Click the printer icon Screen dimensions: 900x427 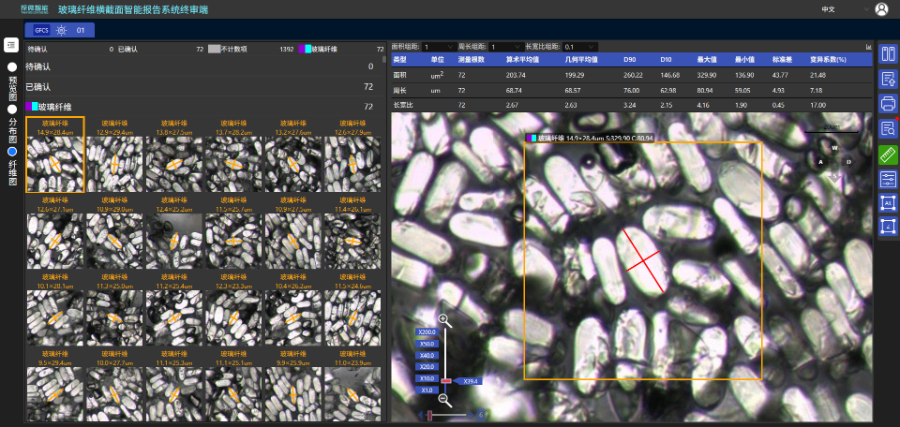click(887, 104)
